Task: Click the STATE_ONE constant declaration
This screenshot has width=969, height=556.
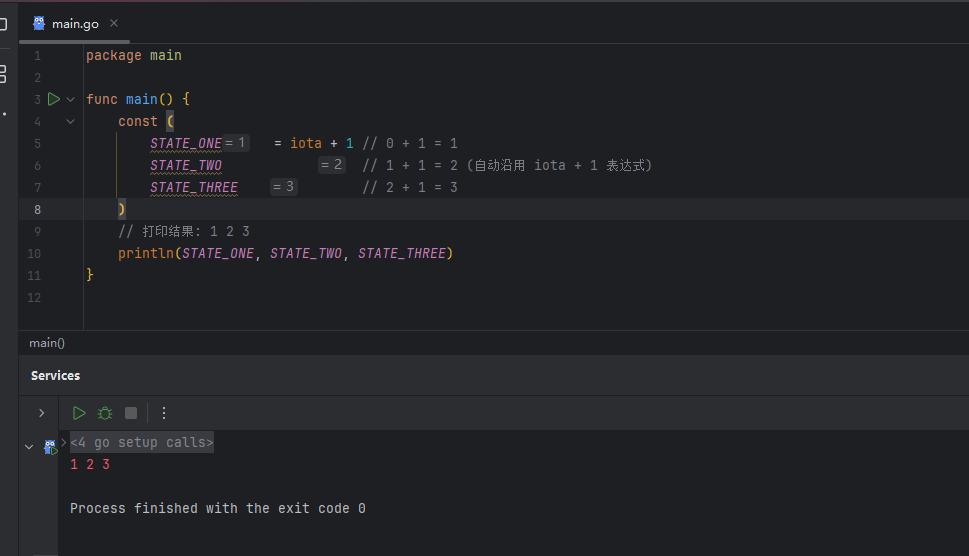Action: 186,143
